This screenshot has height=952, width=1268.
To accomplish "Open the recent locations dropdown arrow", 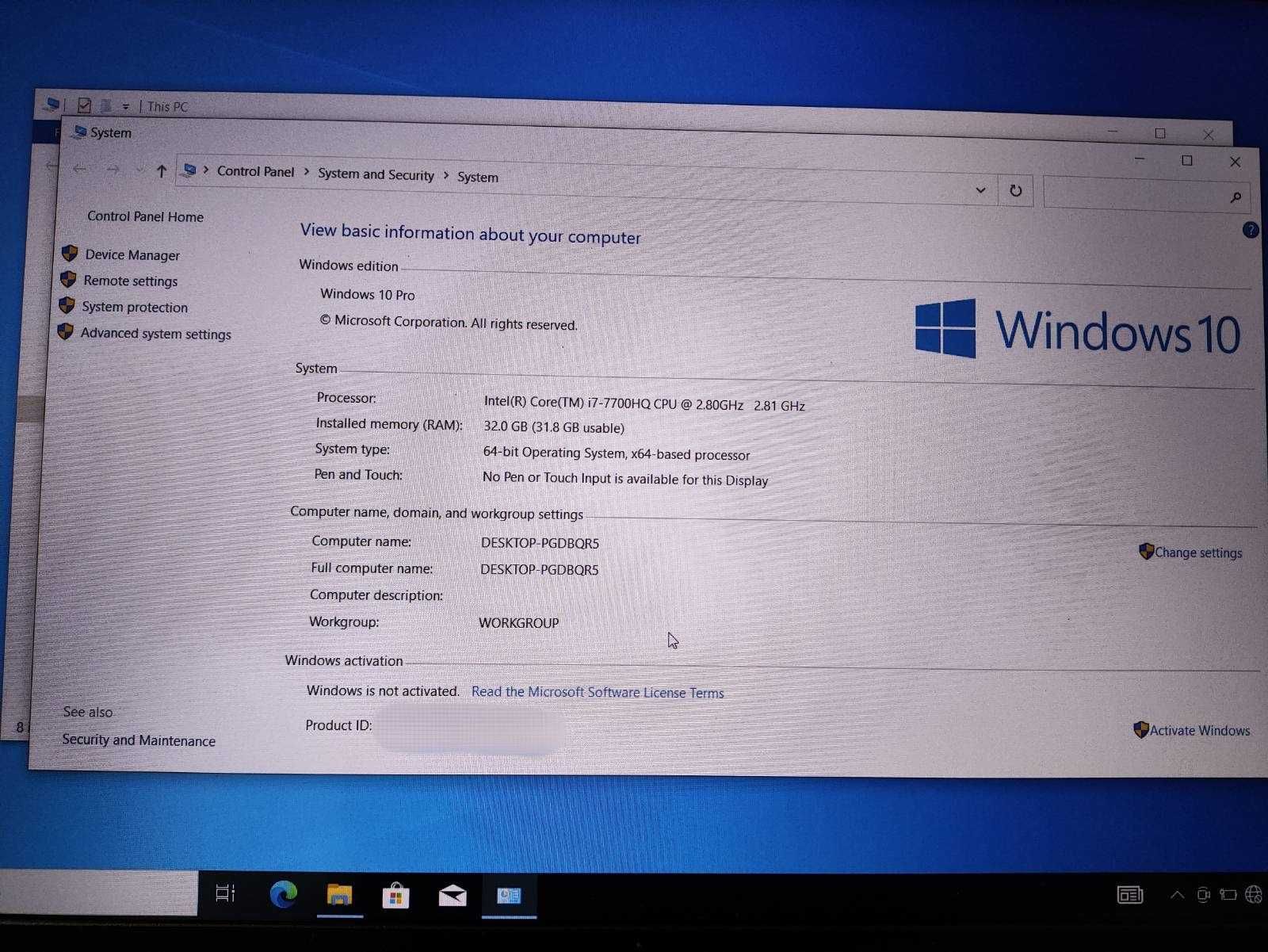I will click(x=139, y=170).
